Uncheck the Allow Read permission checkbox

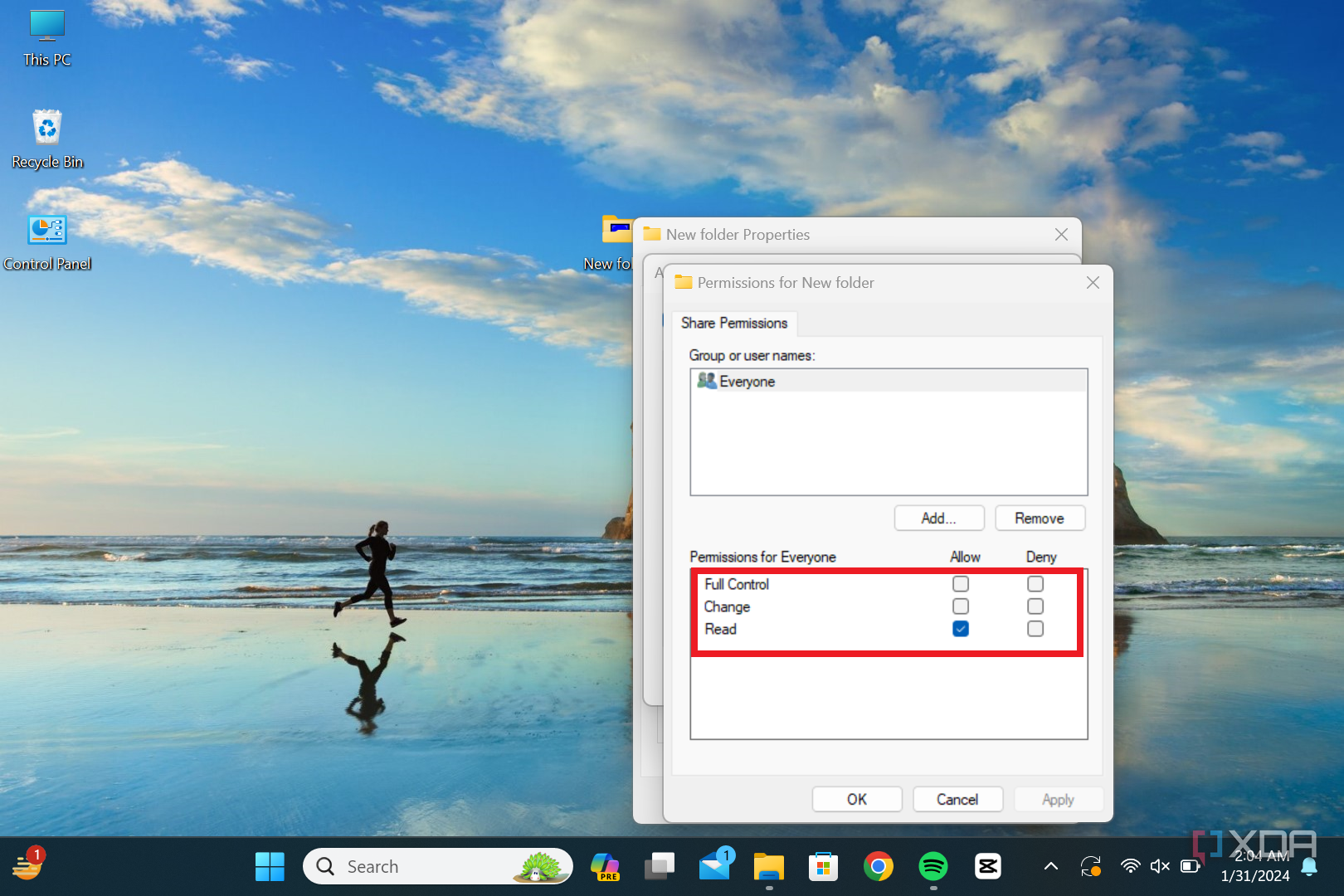[x=961, y=629]
